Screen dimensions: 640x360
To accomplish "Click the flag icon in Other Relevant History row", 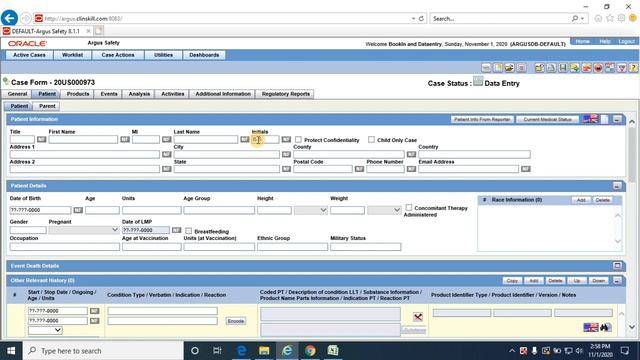I will point(591,327).
